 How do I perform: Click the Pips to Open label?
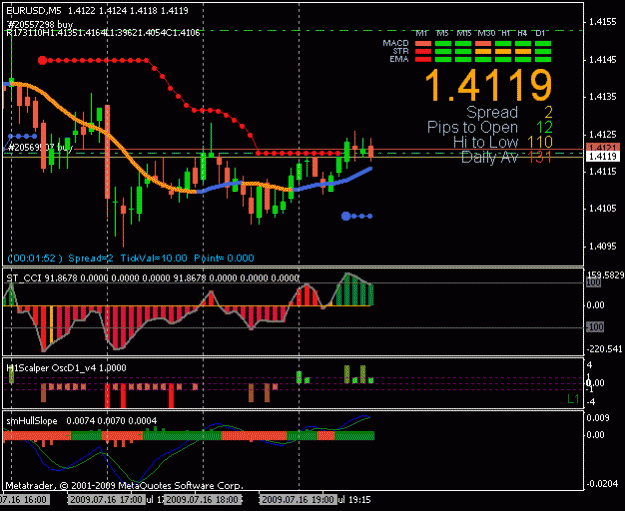tap(472, 128)
